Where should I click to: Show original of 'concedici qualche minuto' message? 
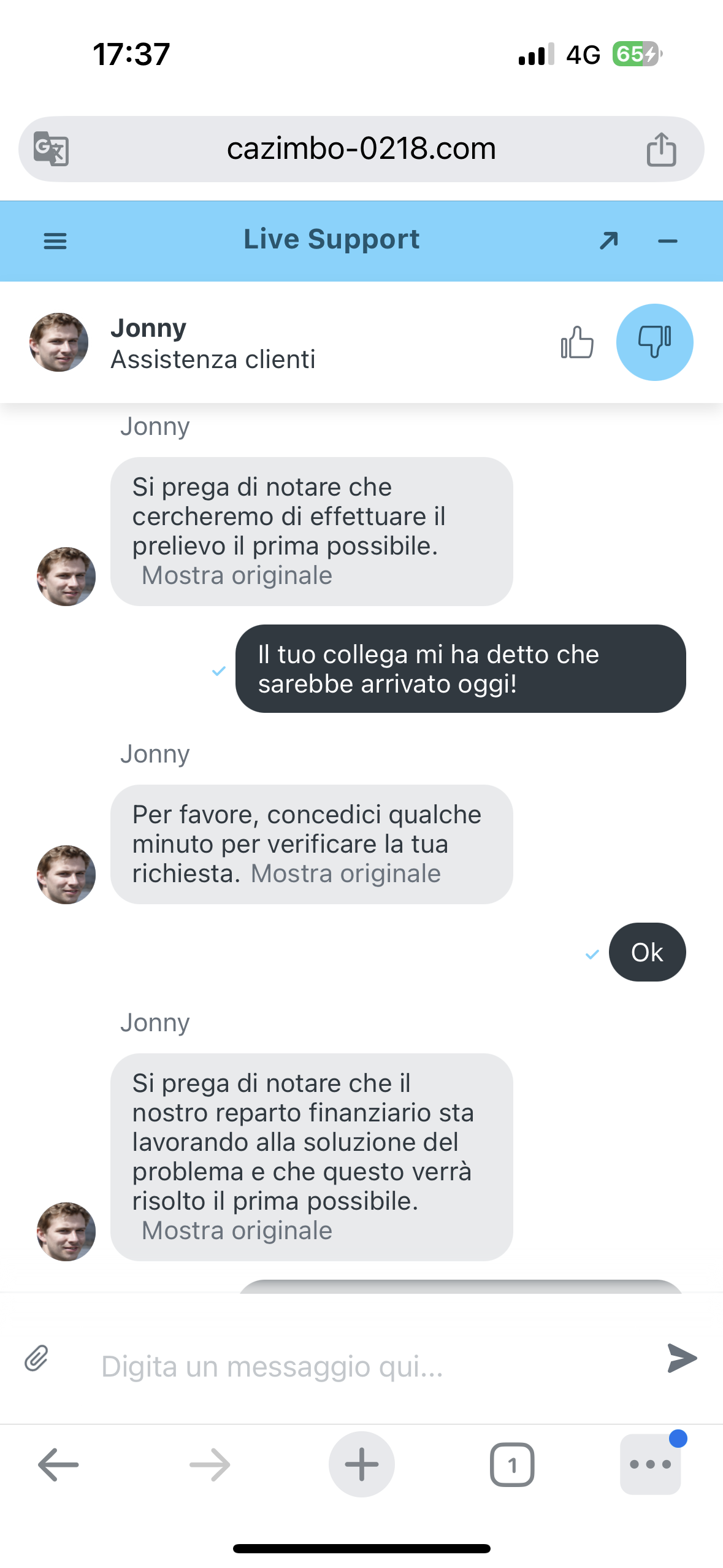point(346,874)
